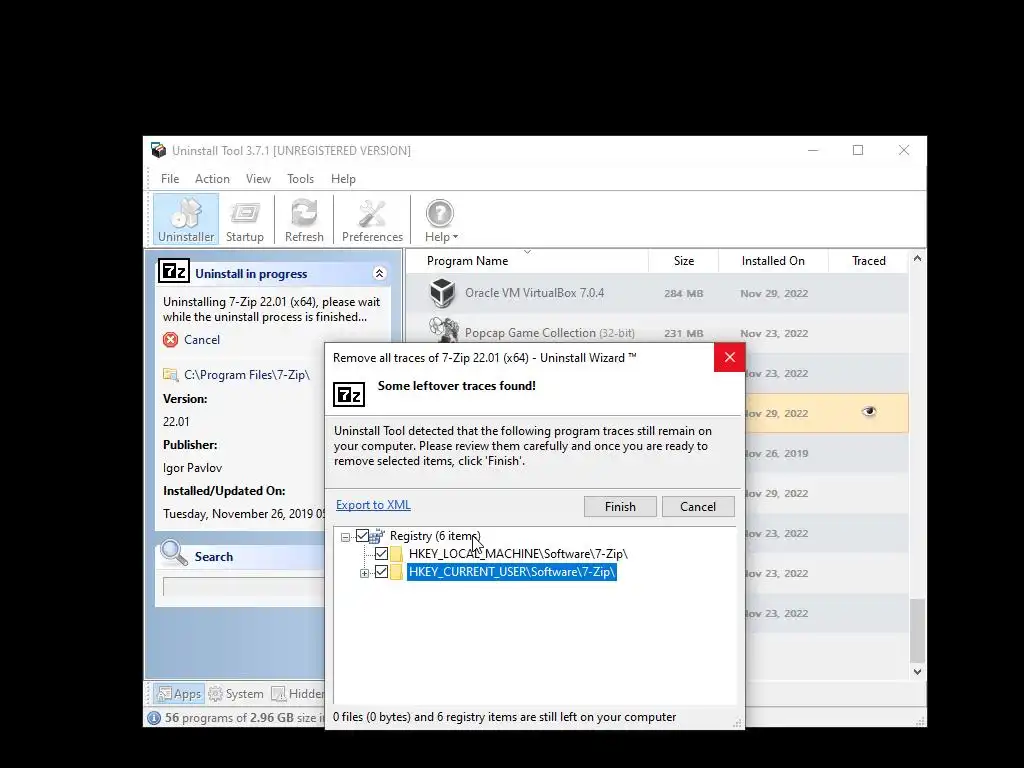
Task: Open the C:\Program Files\7-Zip\ folder link
Action: [x=247, y=375]
